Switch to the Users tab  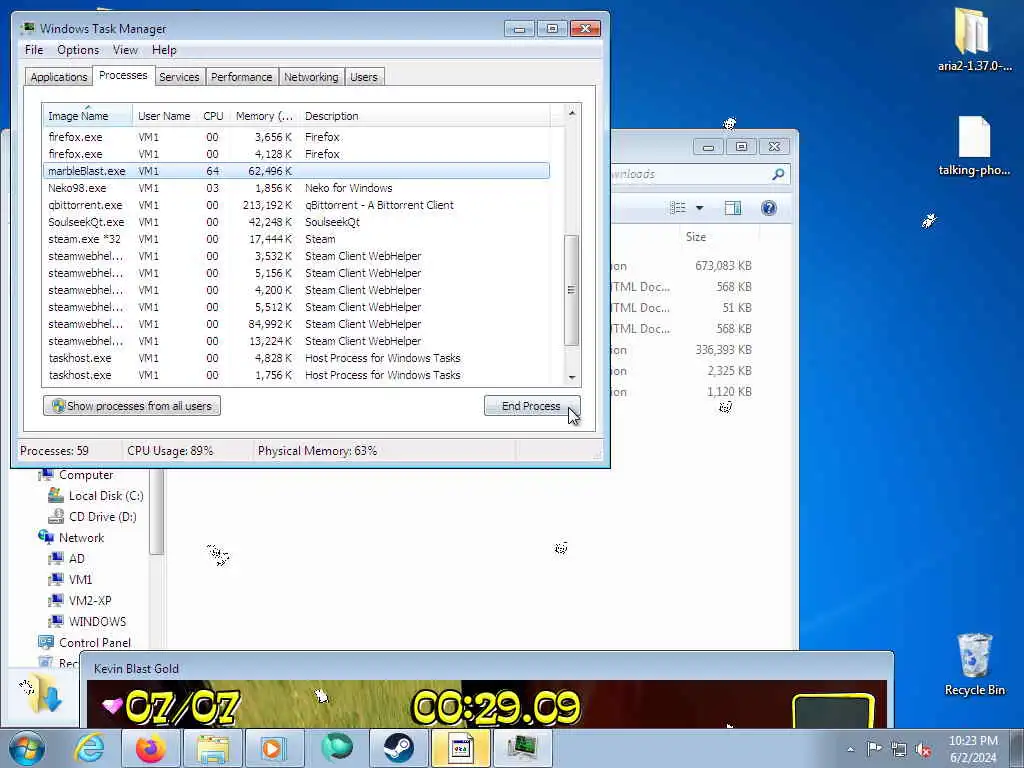coord(364,77)
